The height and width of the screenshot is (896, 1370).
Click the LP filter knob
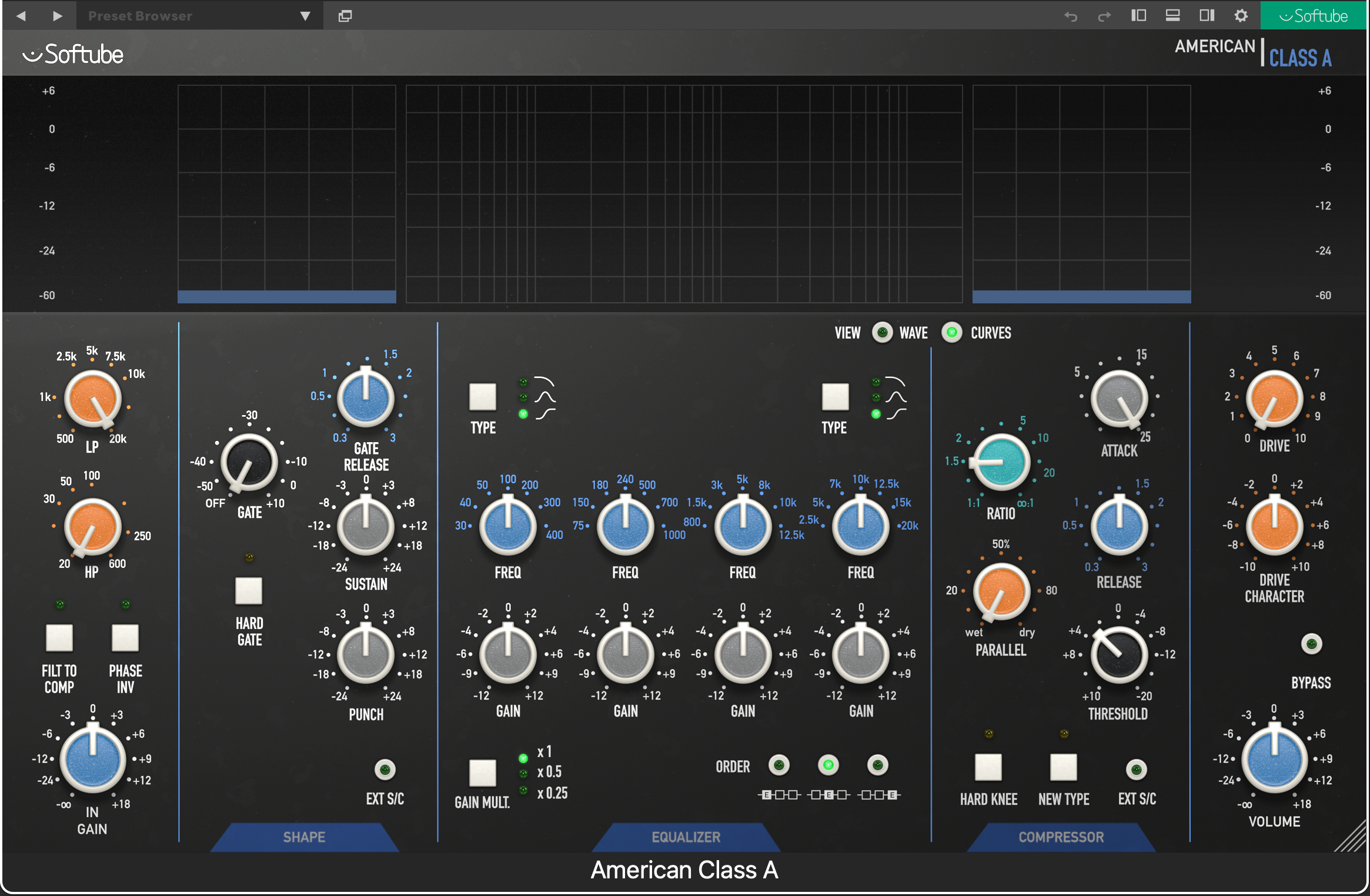(x=92, y=399)
